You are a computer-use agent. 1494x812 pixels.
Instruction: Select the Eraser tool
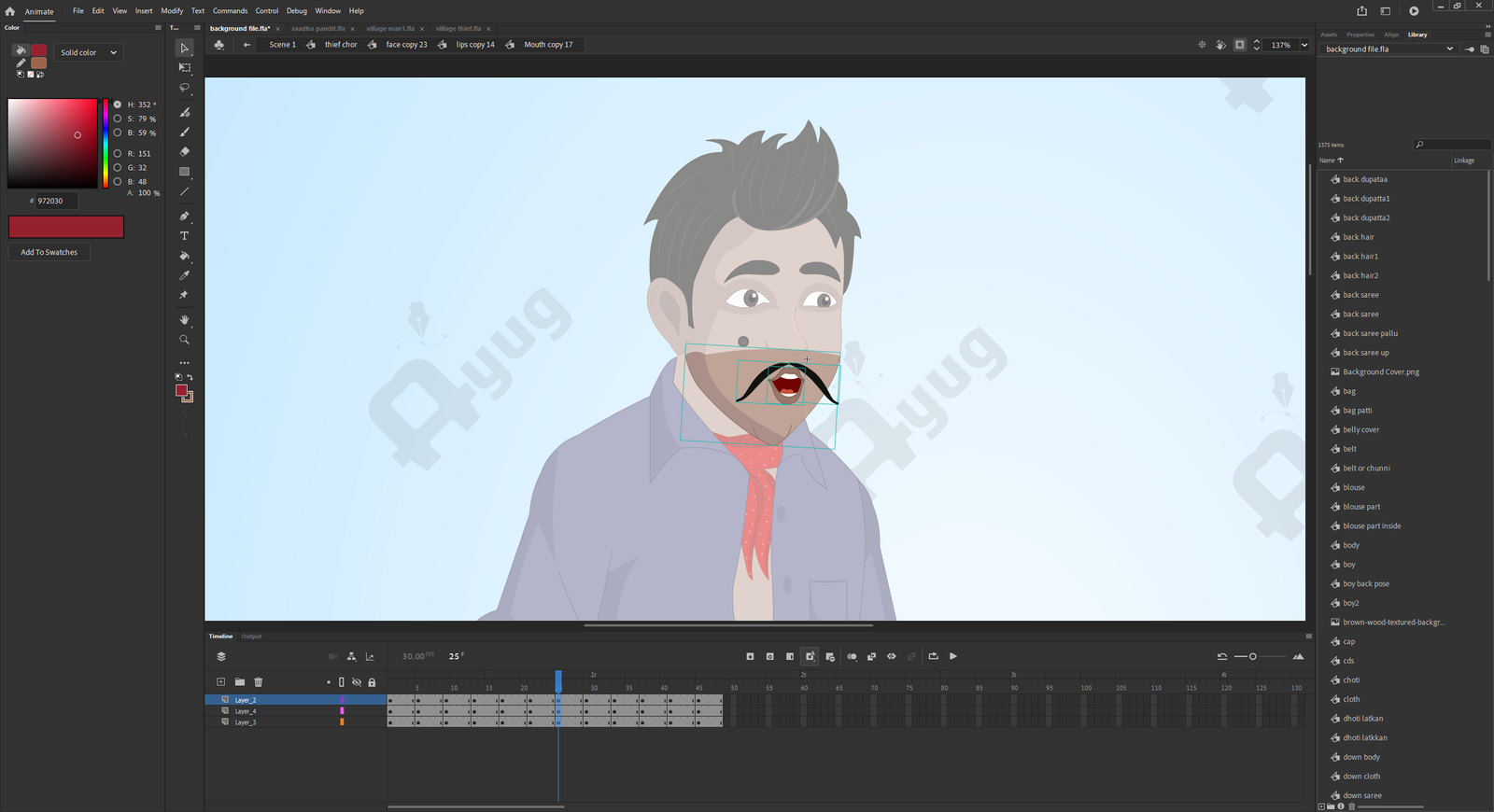tap(184, 151)
